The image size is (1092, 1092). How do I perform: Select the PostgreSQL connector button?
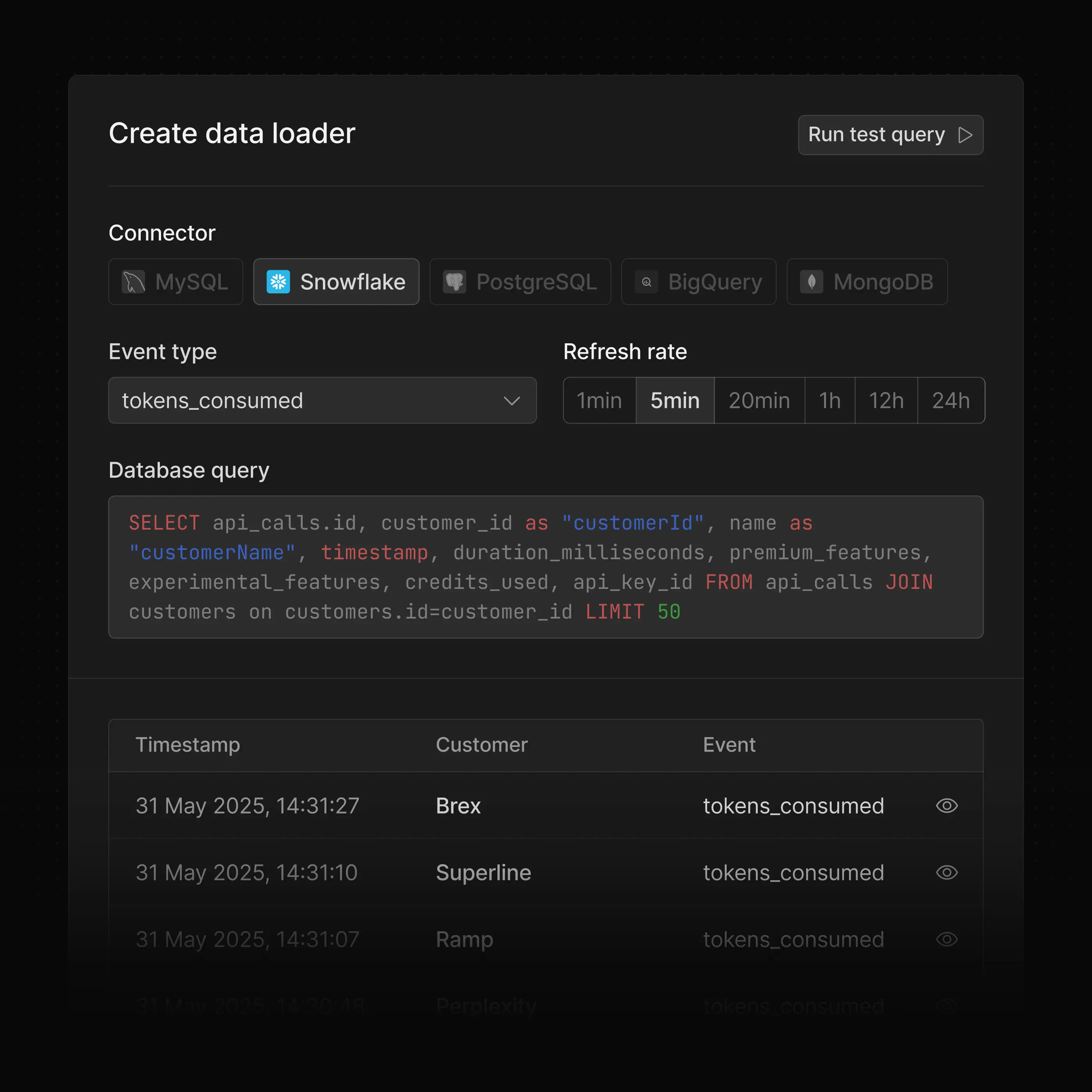(520, 282)
